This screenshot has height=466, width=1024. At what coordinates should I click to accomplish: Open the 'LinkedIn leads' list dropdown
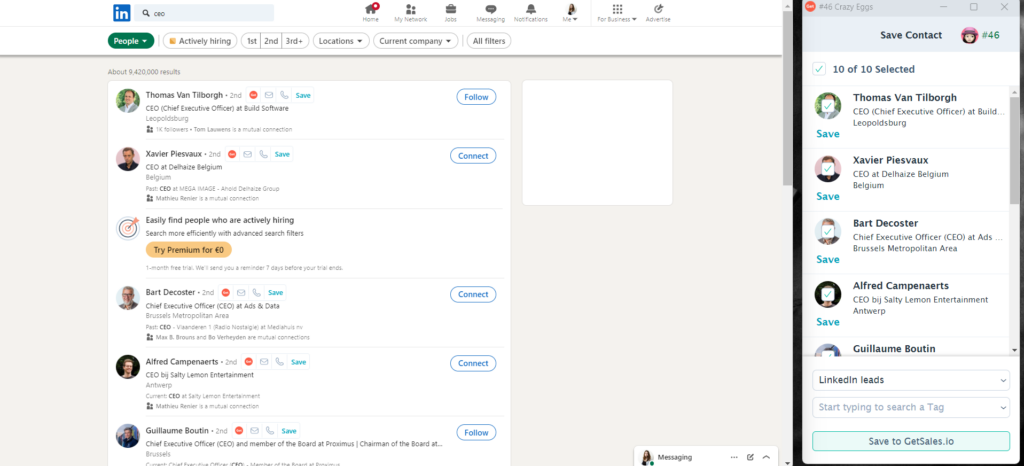[x=910, y=380]
